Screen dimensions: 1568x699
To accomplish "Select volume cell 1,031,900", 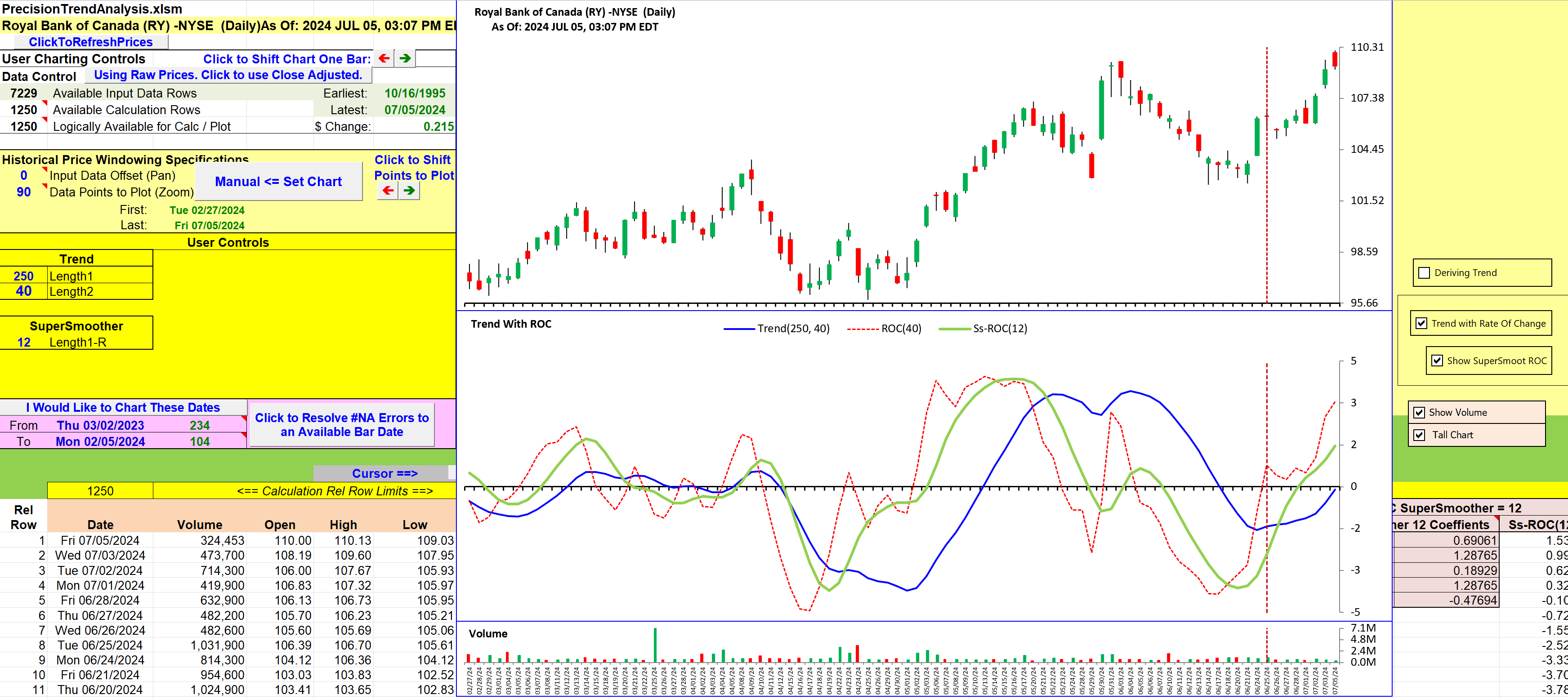I will pos(200,645).
